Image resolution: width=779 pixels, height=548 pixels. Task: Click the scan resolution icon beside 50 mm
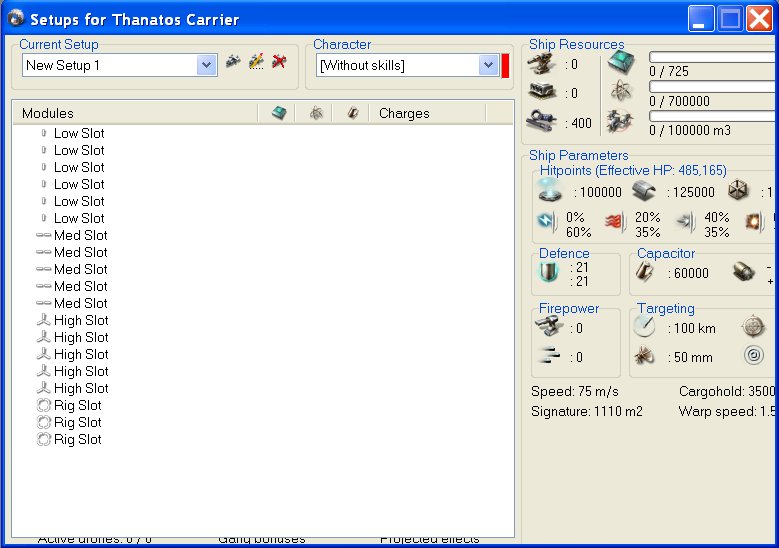coord(644,356)
